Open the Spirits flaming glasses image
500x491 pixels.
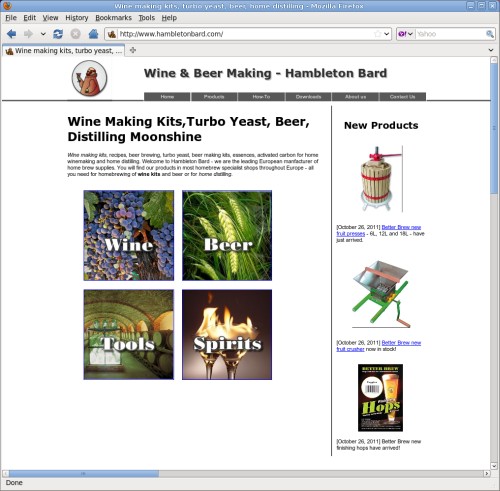(227, 334)
